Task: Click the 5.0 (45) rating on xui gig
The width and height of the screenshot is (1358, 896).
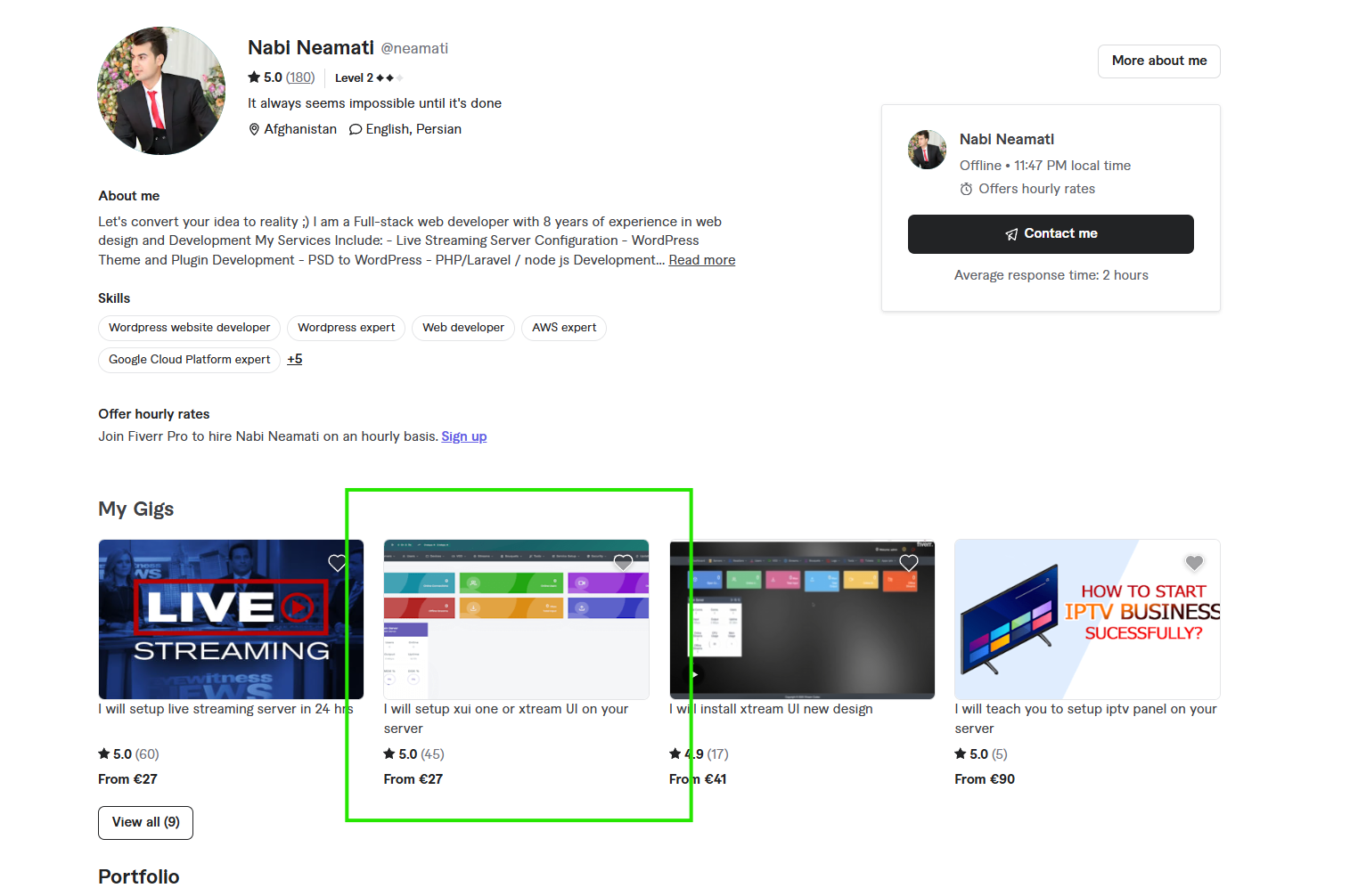Action: click(x=413, y=754)
